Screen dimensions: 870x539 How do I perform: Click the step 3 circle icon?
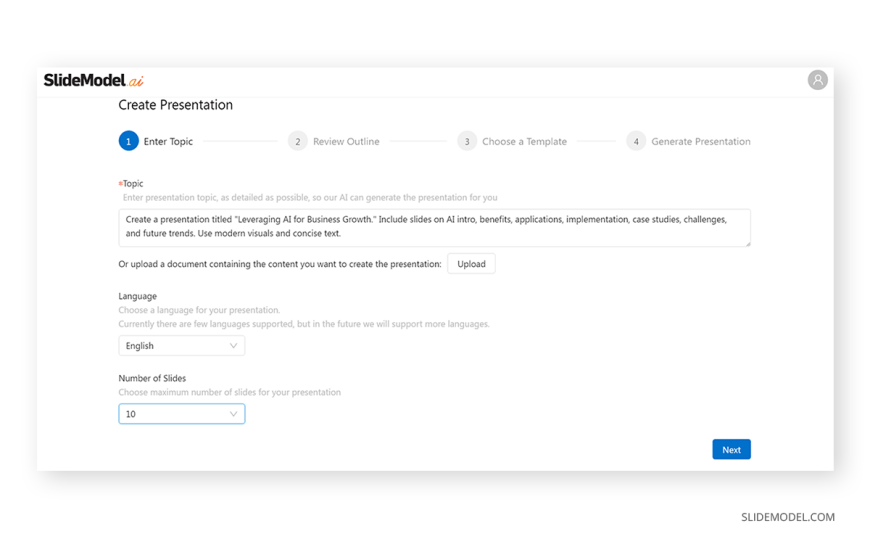point(467,141)
